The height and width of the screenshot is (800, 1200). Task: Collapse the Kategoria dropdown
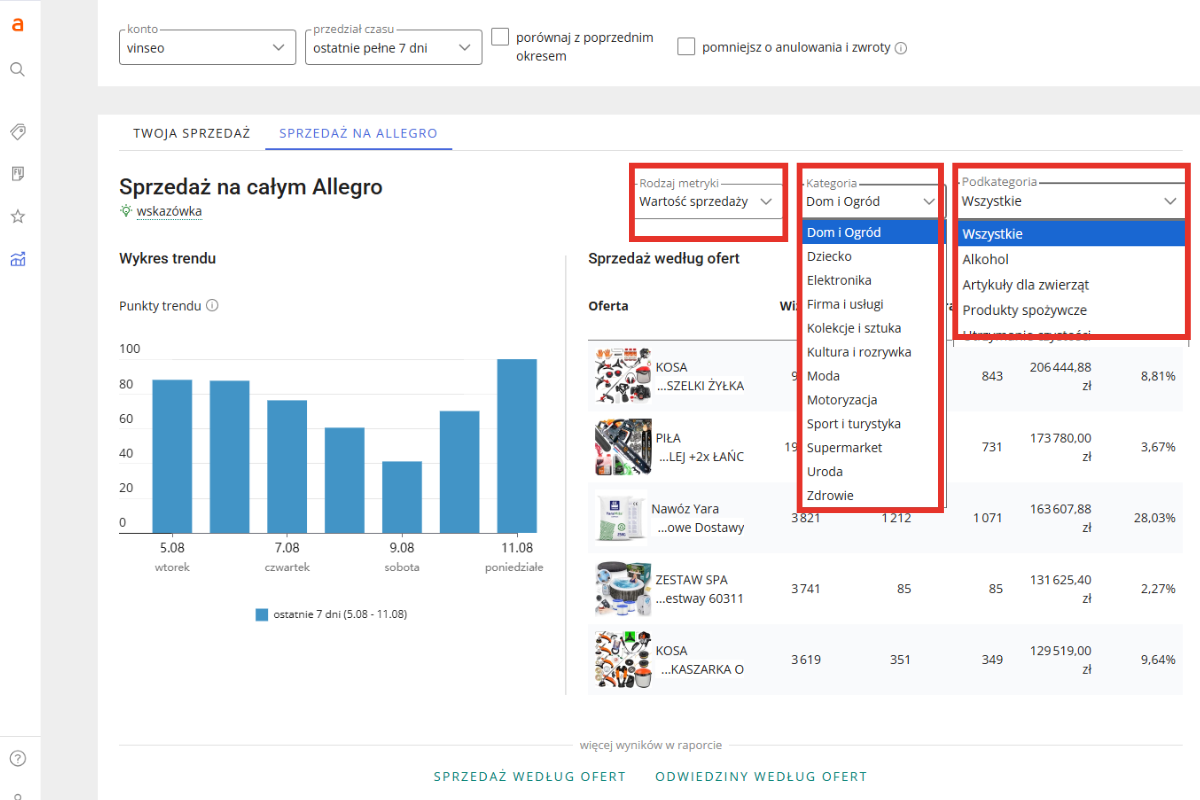(x=872, y=201)
